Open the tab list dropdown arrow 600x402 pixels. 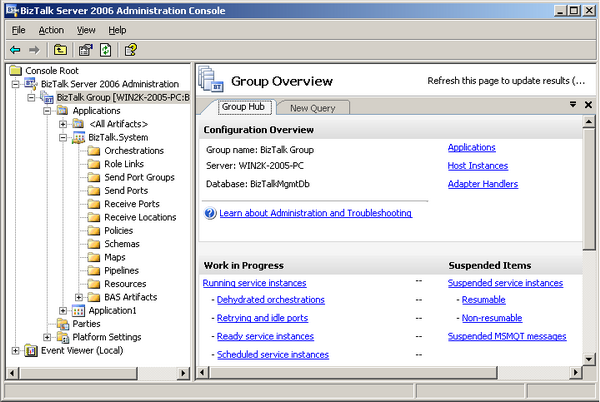pyautogui.click(x=573, y=104)
